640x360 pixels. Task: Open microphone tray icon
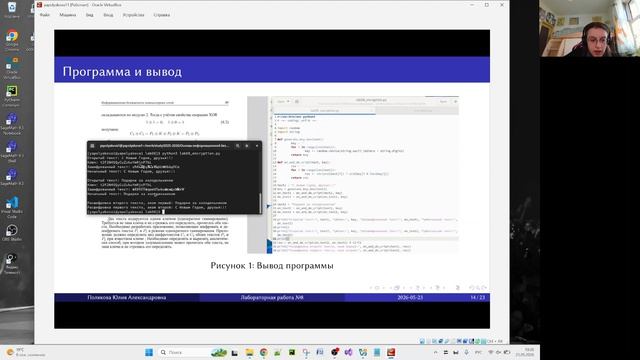[x=467, y=352]
